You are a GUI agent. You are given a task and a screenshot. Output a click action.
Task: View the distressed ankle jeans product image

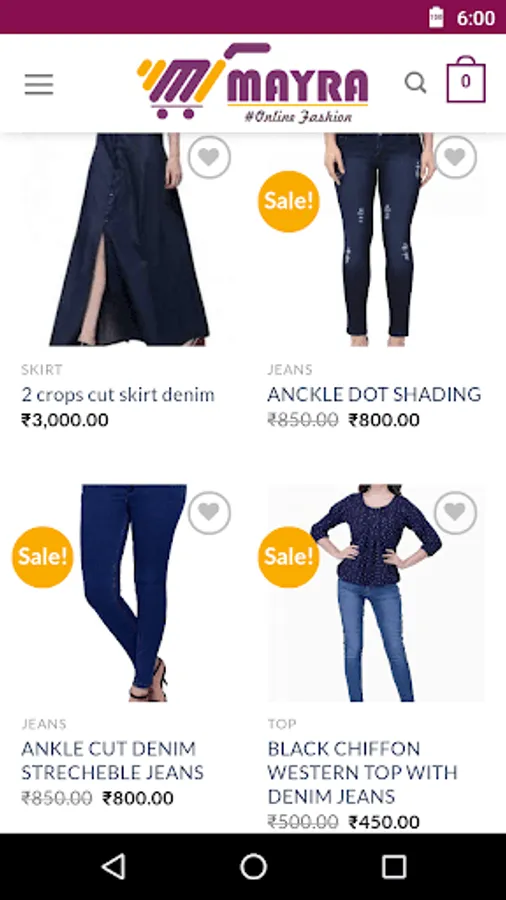376,239
